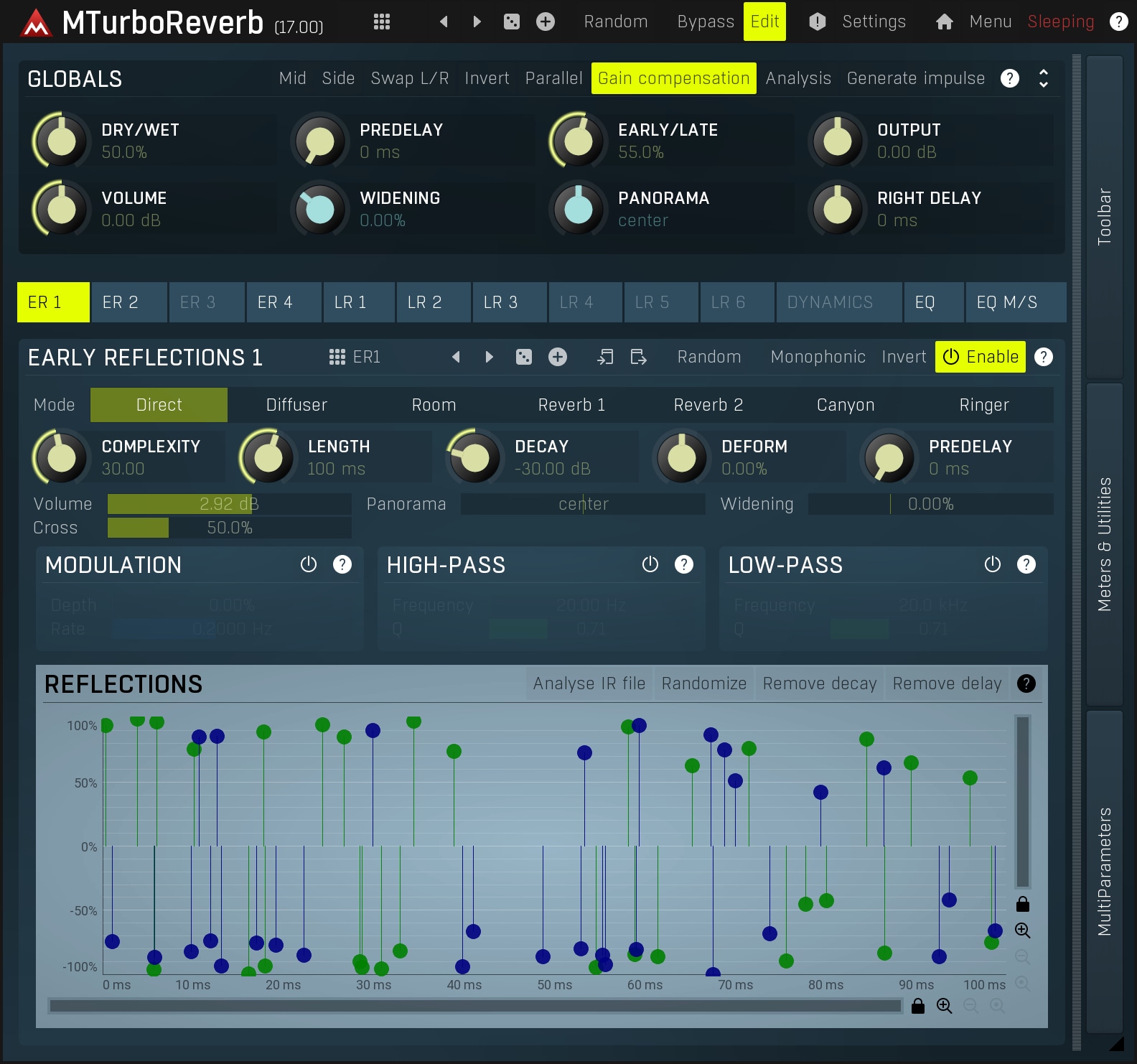Toggle the Early Reflections Enable button
Image resolution: width=1137 pixels, height=1064 pixels.
click(980, 357)
